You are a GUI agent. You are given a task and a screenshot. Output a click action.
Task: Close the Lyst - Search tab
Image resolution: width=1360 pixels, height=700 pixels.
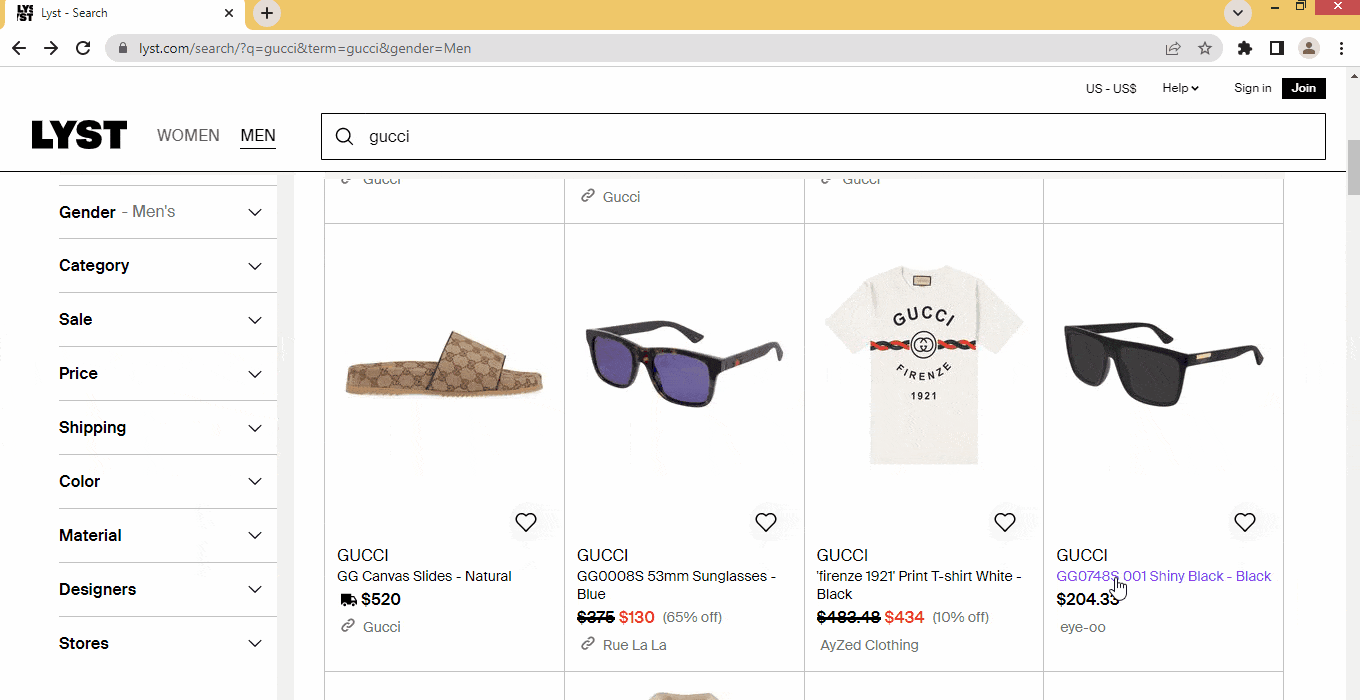pos(229,13)
